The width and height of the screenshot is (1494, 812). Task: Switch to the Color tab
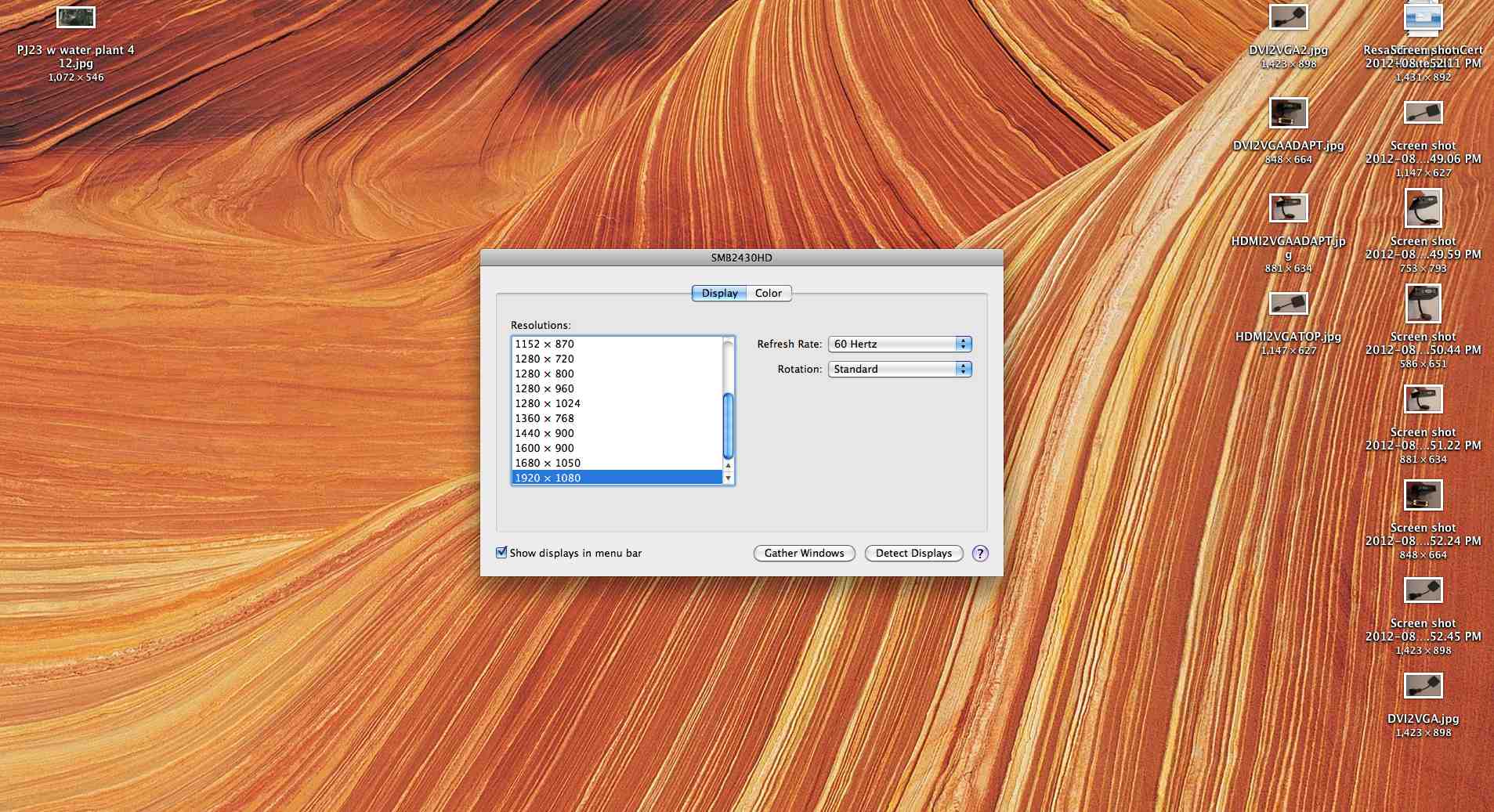(768, 294)
